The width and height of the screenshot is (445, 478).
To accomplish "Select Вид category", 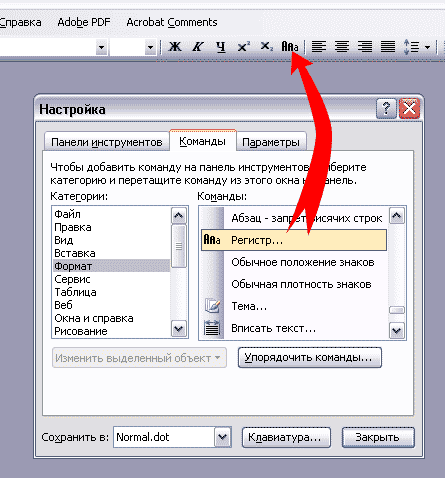I will 111,240.
